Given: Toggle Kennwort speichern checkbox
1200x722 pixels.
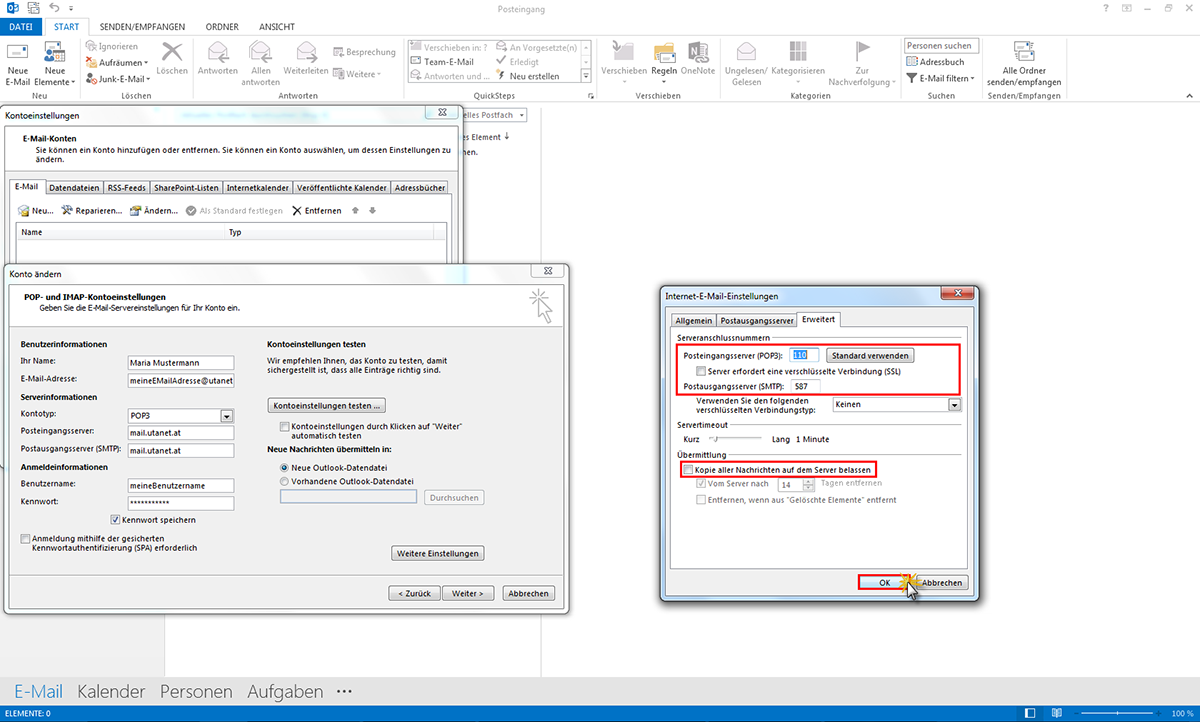Looking at the screenshot, I should [115, 520].
